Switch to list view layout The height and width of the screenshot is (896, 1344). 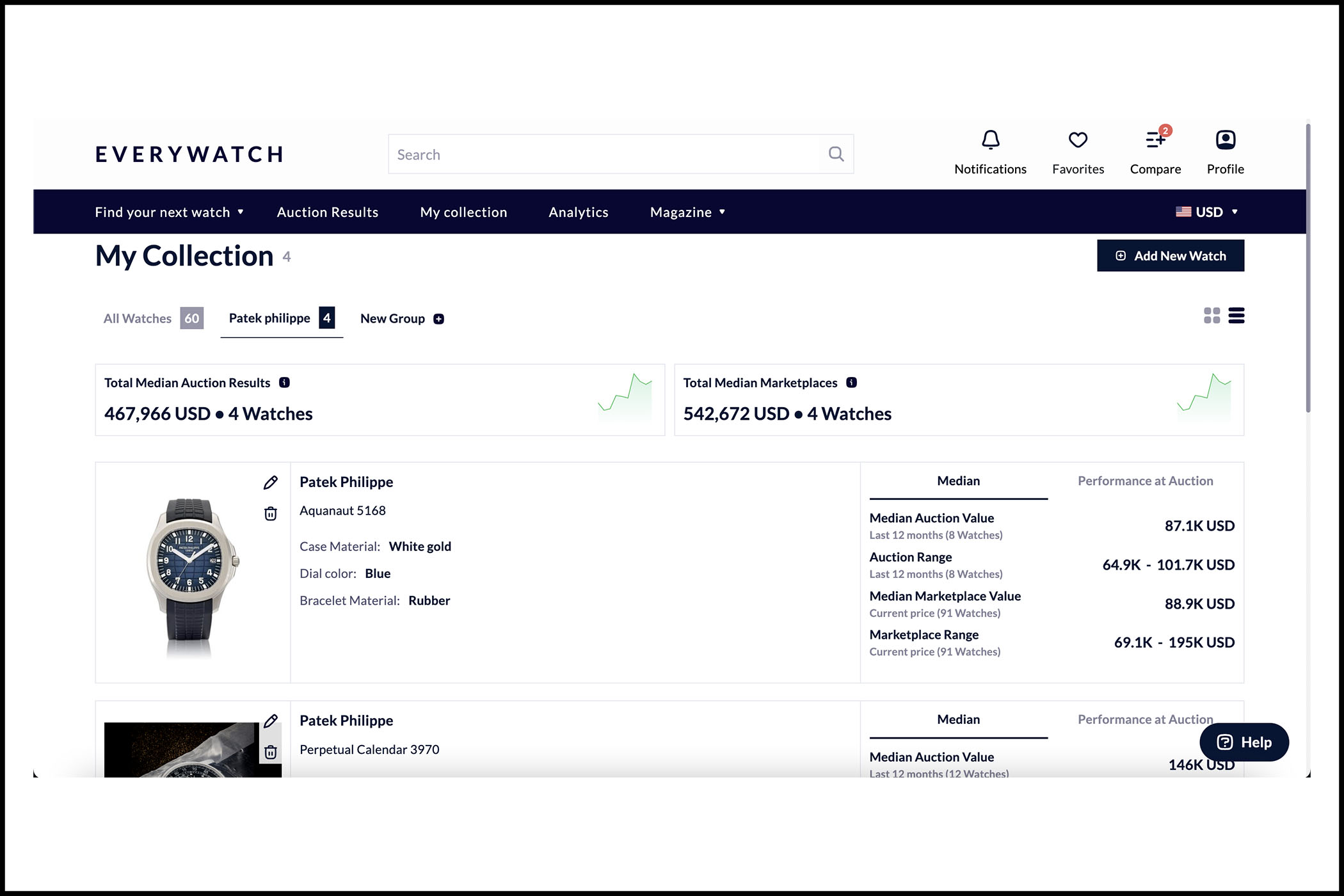tap(1236, 316)
